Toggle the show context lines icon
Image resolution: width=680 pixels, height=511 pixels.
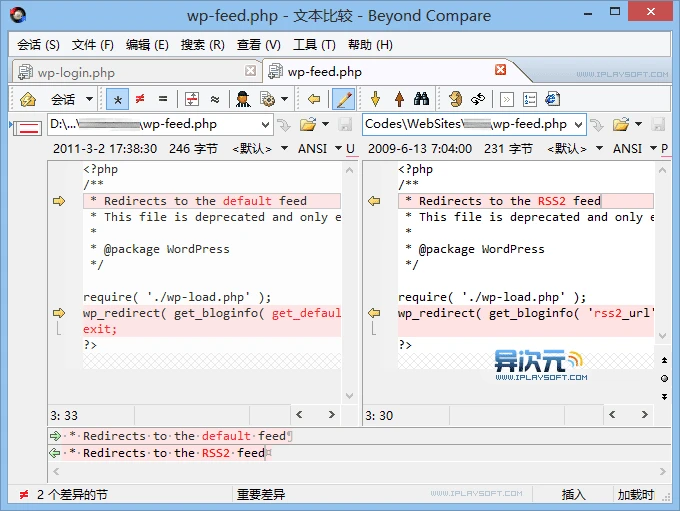192,99
